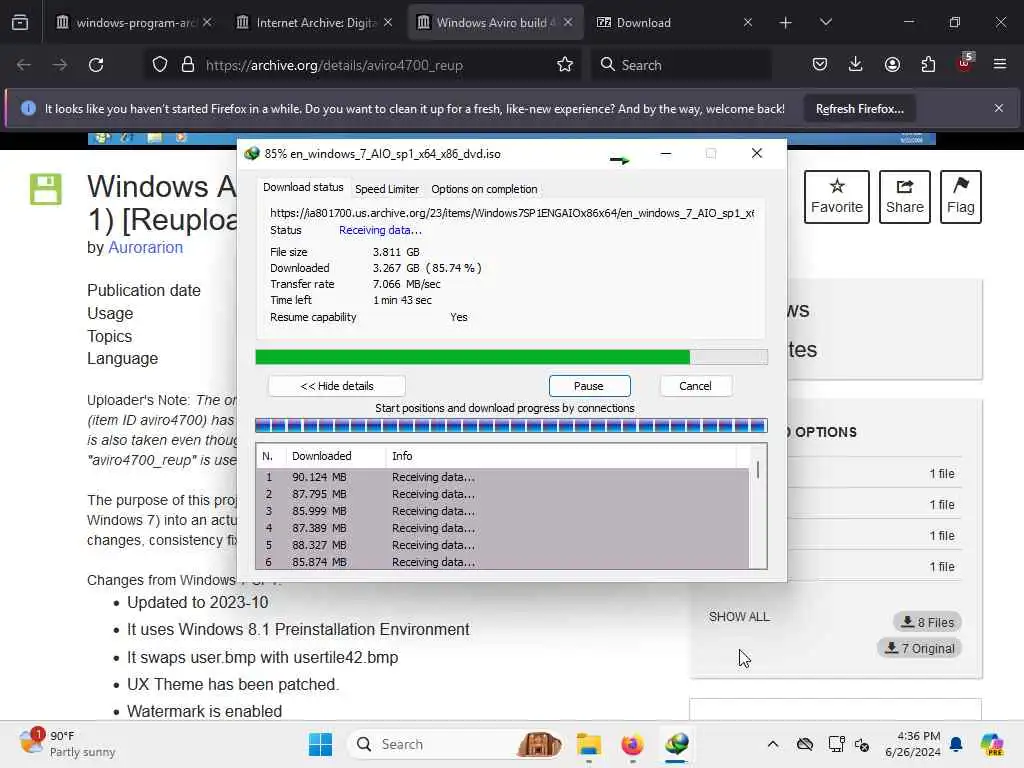
Task: Open extensions puzzle icon
Action: (928, 64)
